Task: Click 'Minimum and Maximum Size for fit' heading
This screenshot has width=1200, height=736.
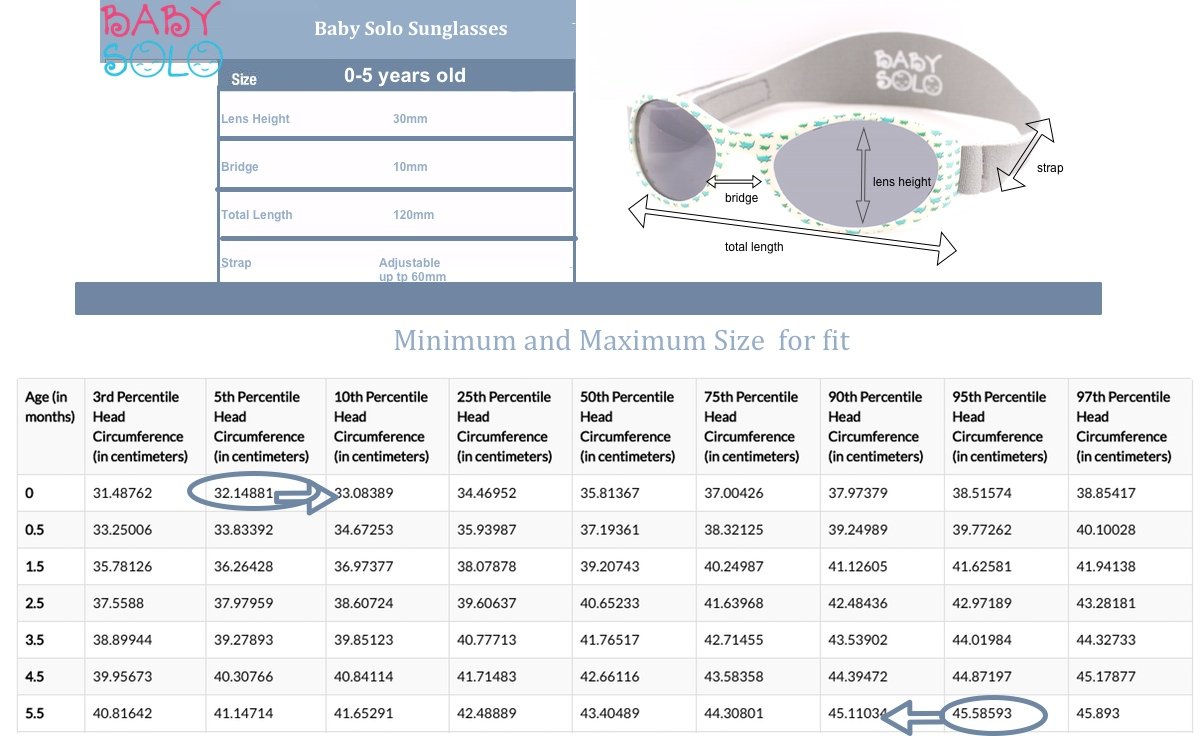Action: point(622,340)
